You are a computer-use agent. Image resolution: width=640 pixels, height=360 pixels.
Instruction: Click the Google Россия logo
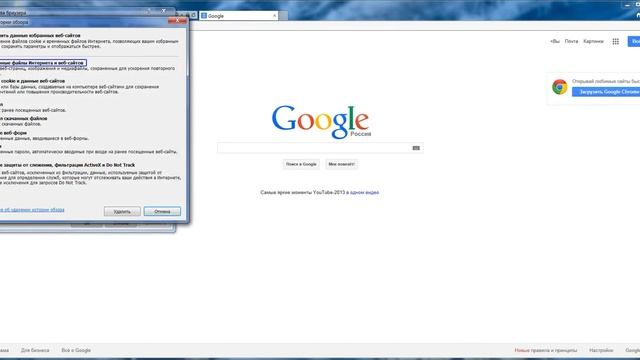pos(321,122)
